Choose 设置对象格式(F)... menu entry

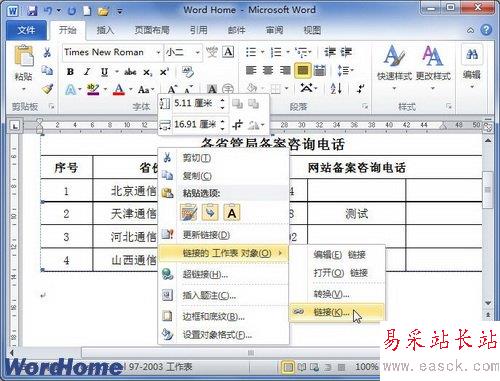pyautogui.click(x=223, y=334)
